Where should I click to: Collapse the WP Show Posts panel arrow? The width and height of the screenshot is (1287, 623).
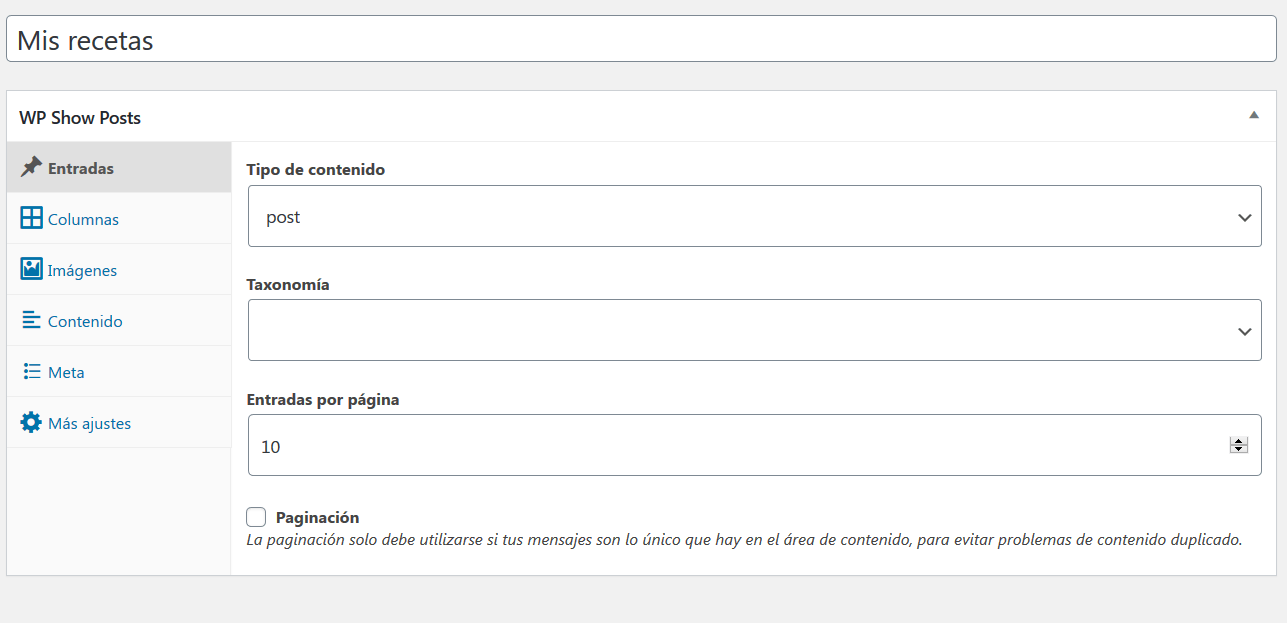1253,115
